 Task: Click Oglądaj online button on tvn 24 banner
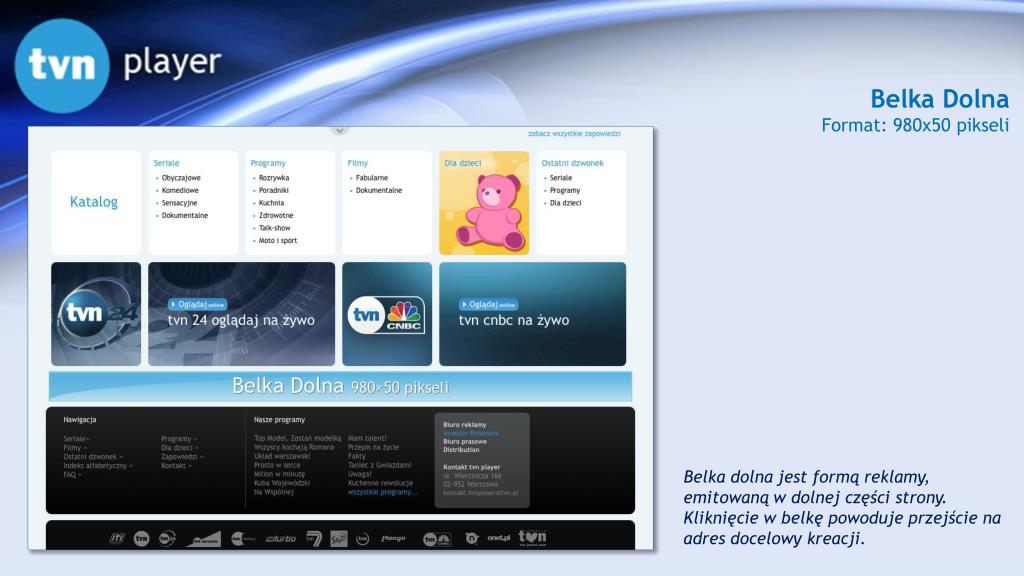click(x=197, y=304)
